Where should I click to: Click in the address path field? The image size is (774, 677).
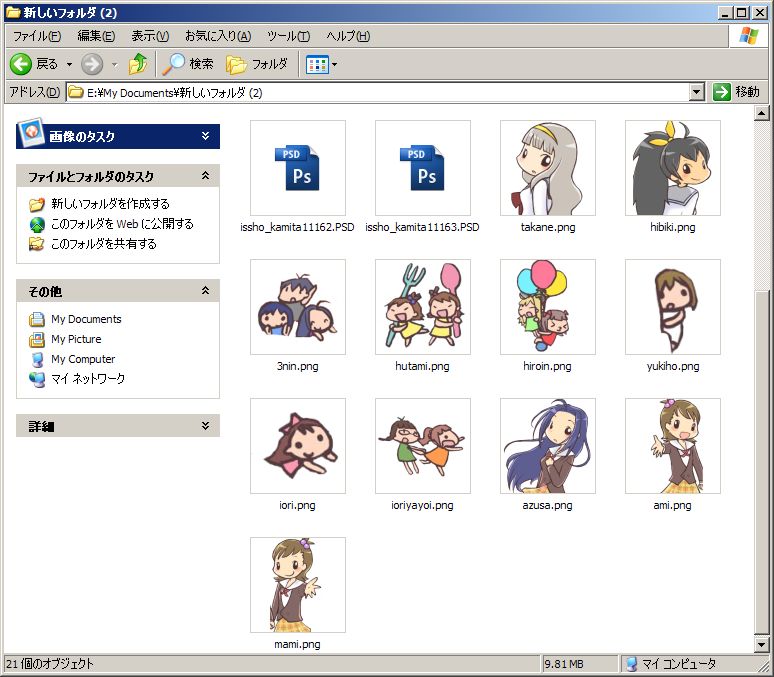coord(378,92)
